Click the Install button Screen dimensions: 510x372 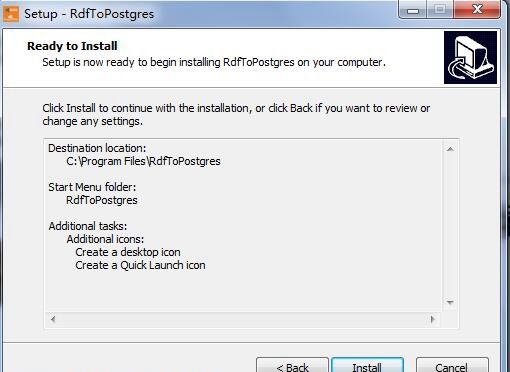[367, 365]
